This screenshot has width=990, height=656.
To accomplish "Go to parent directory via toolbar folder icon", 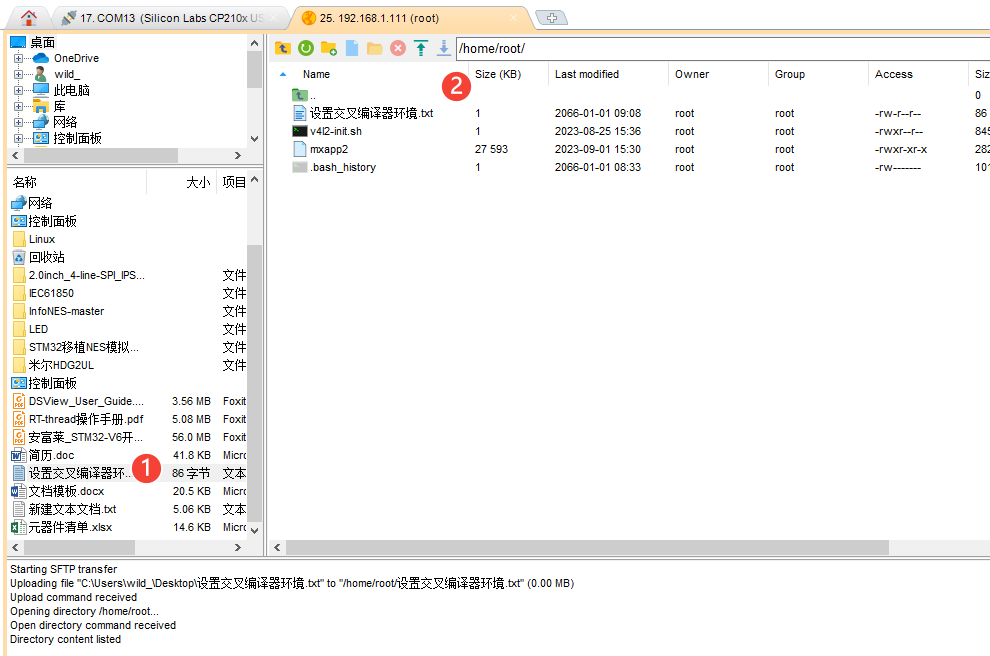I will pos(283,48).
